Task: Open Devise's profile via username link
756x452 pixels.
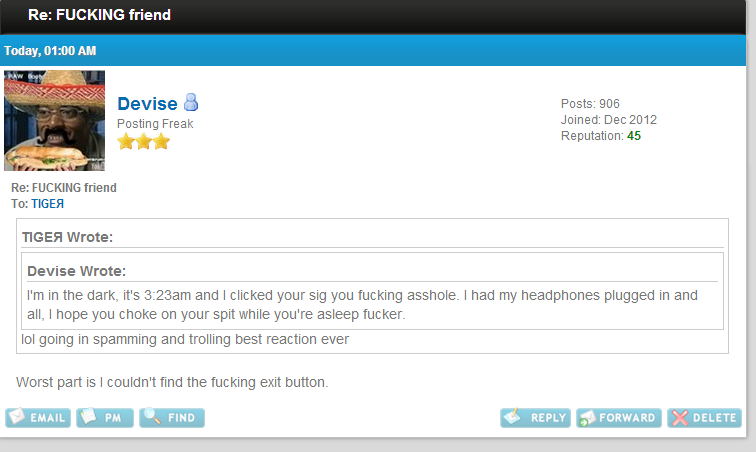Action: tap(147, 104)
